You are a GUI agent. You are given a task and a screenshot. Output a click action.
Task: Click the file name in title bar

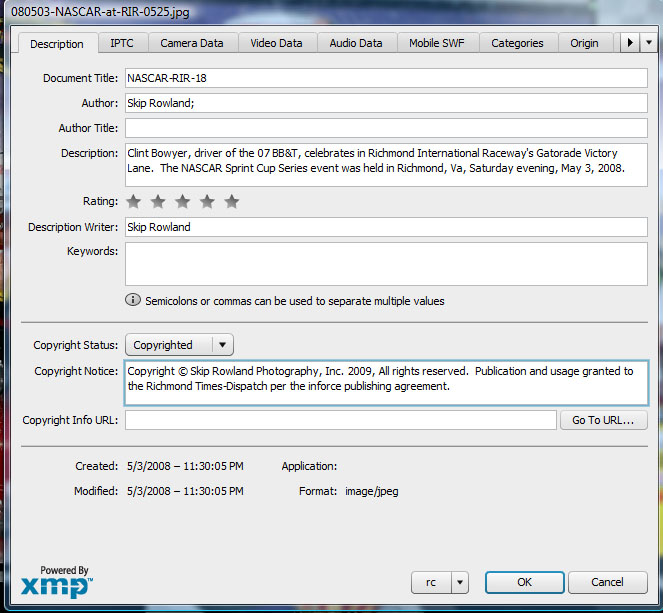tap(100, 12)
